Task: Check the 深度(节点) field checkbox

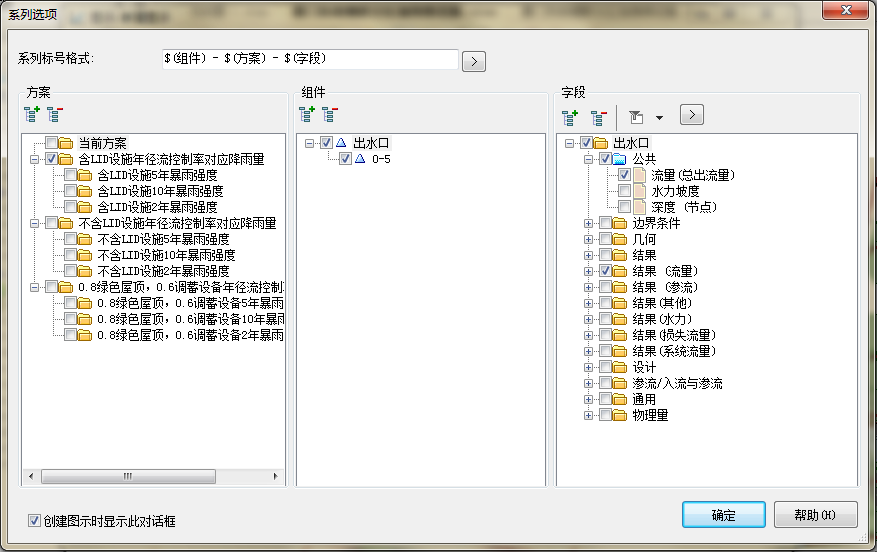Action: click(x=624, y=207)
